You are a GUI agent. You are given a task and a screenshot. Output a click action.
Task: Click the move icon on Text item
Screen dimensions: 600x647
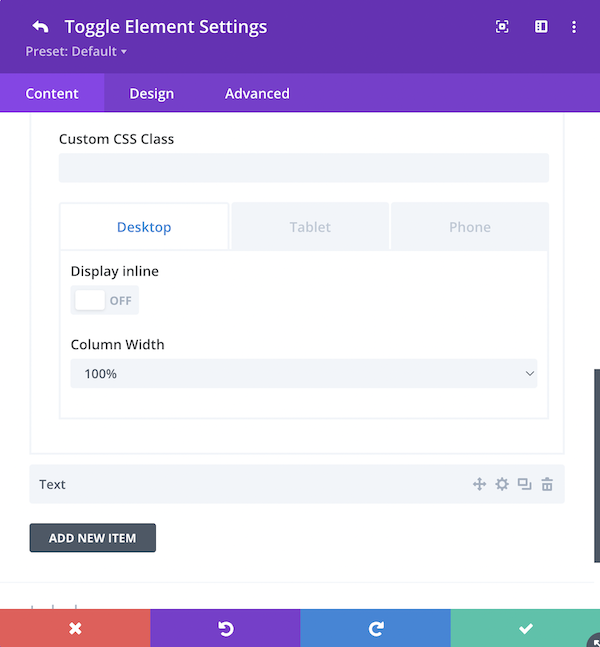(x=479, y=484)
